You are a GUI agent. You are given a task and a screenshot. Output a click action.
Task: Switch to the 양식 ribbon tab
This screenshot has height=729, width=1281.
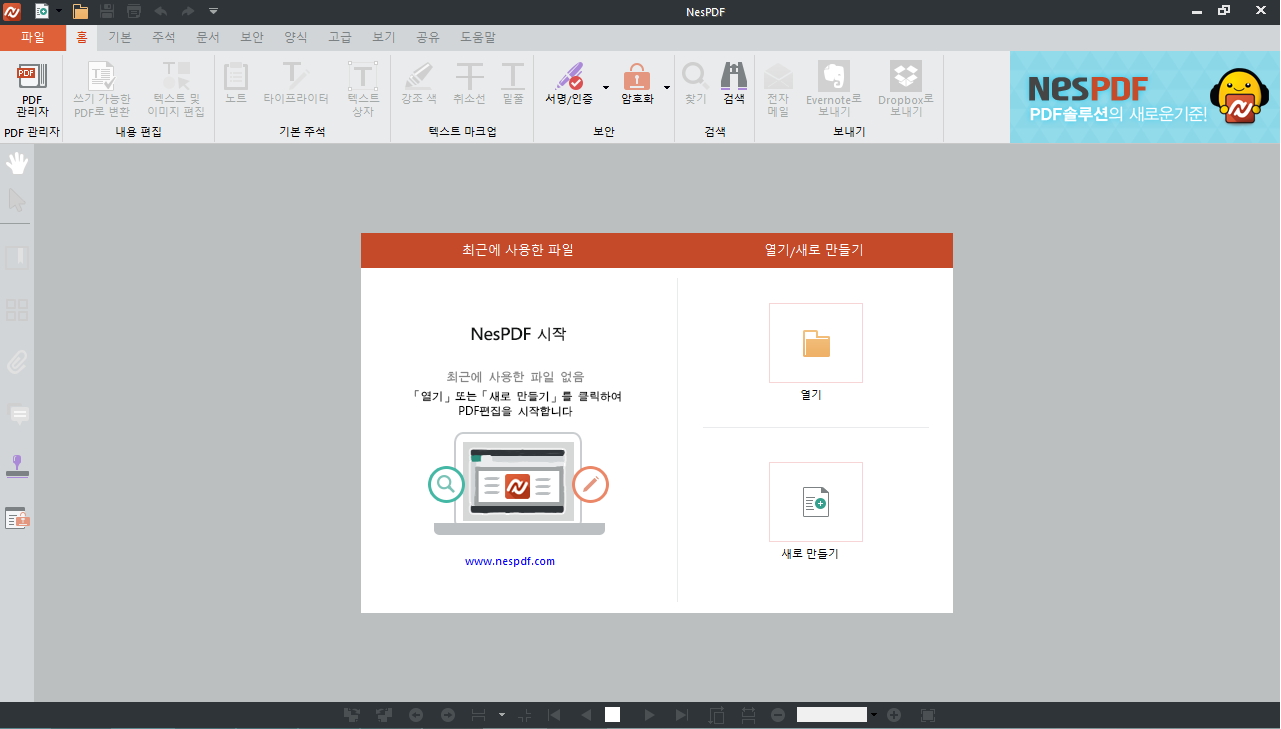(295, 38)
